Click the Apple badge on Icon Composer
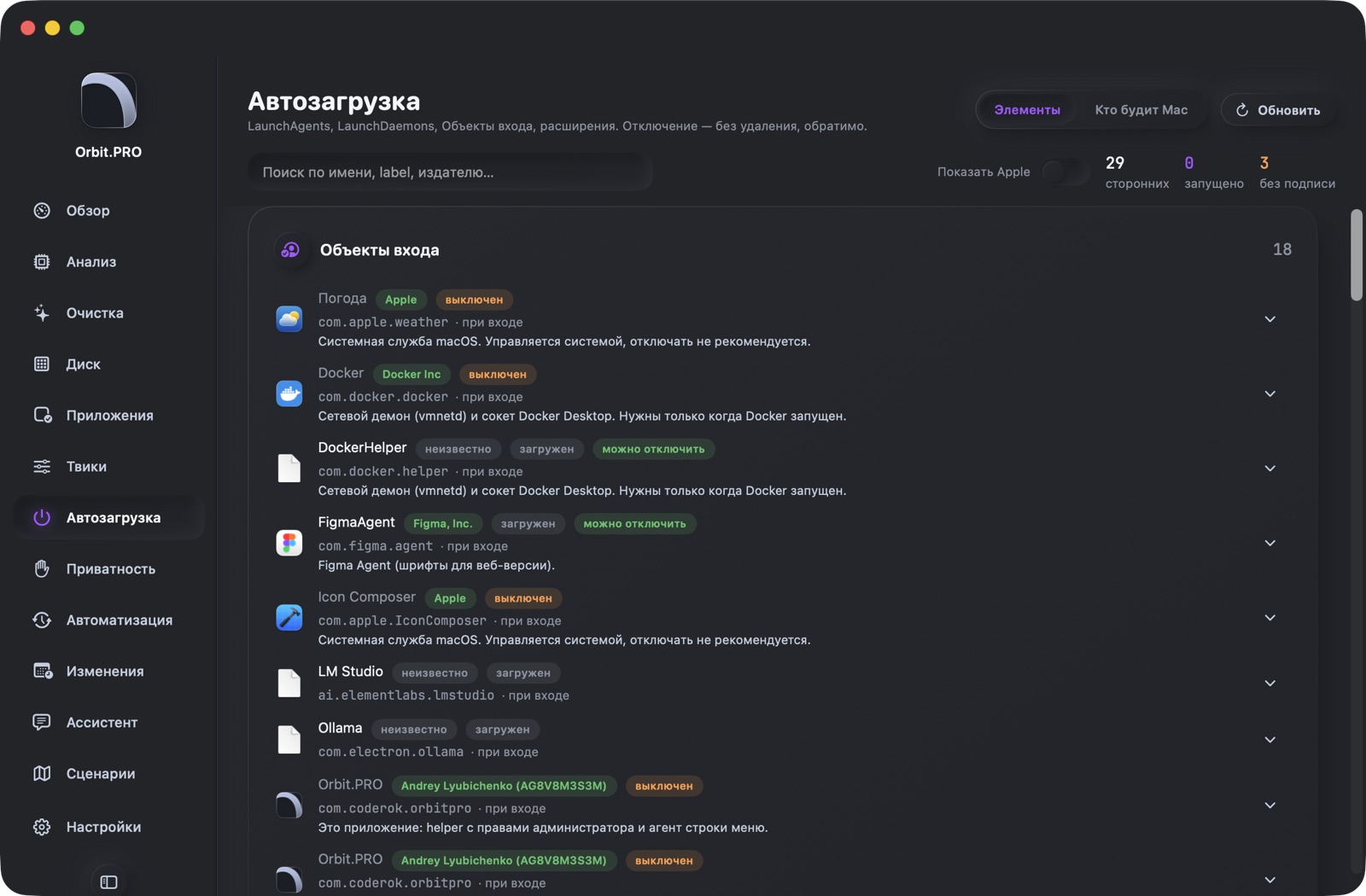 [450, 599]
